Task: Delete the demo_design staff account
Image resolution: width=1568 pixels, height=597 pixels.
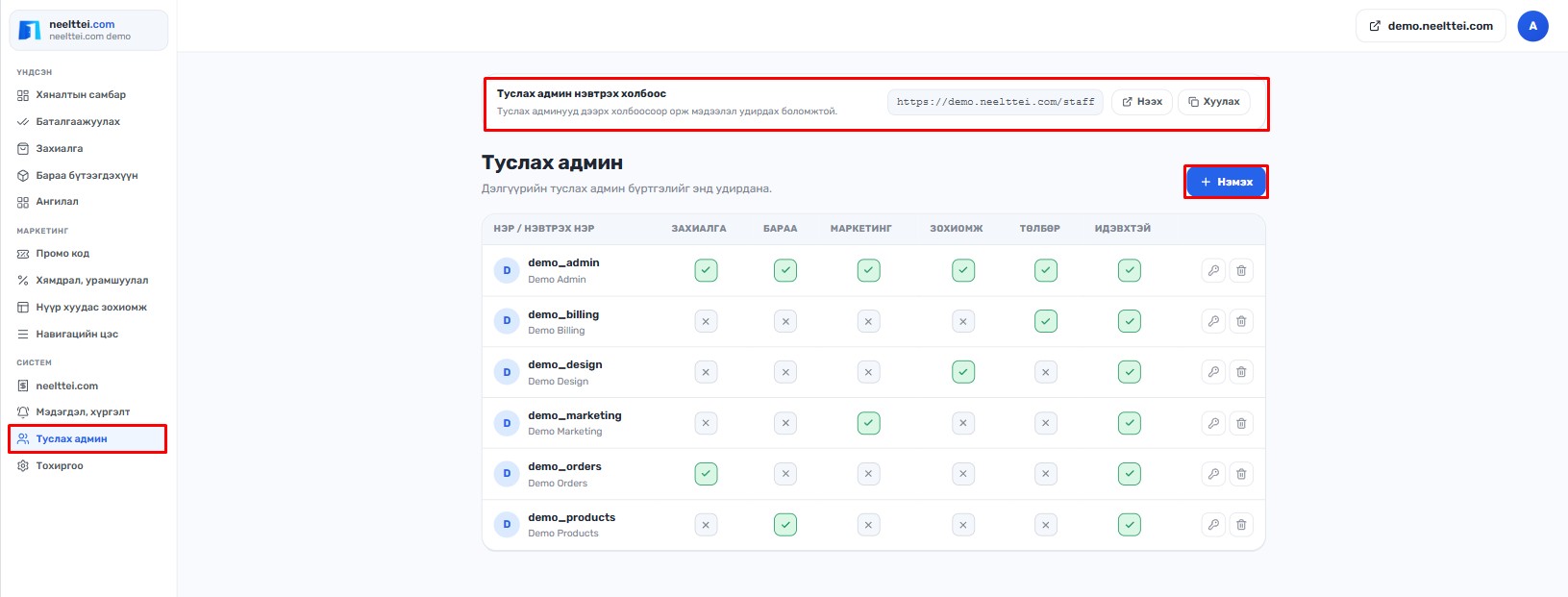Action: [1241, 372]
